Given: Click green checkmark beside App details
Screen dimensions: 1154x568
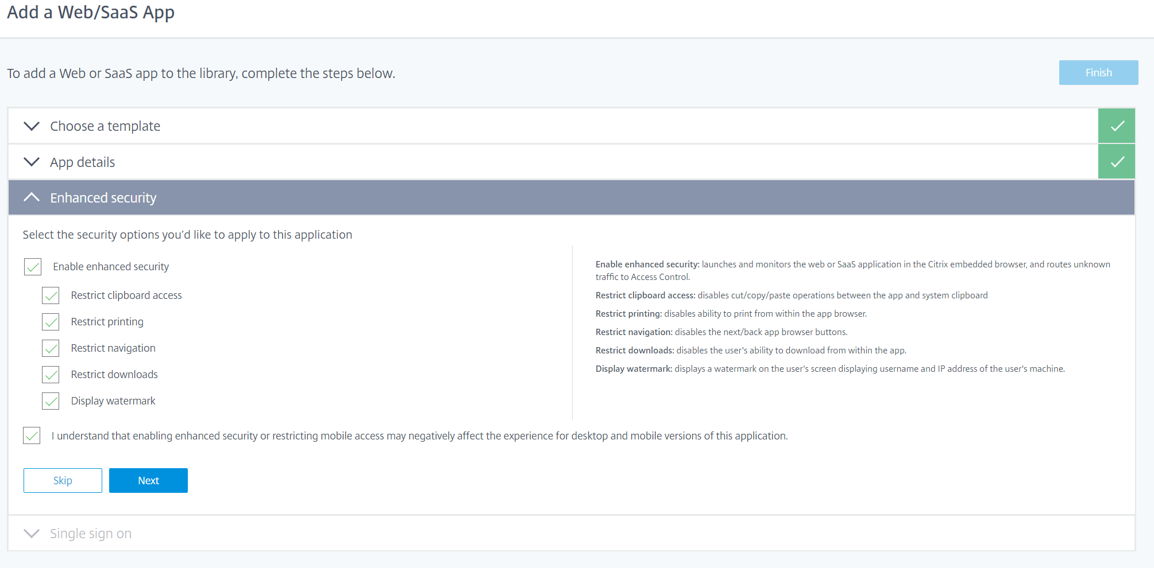Looking at the screenshot, I should pos(1116,162).
